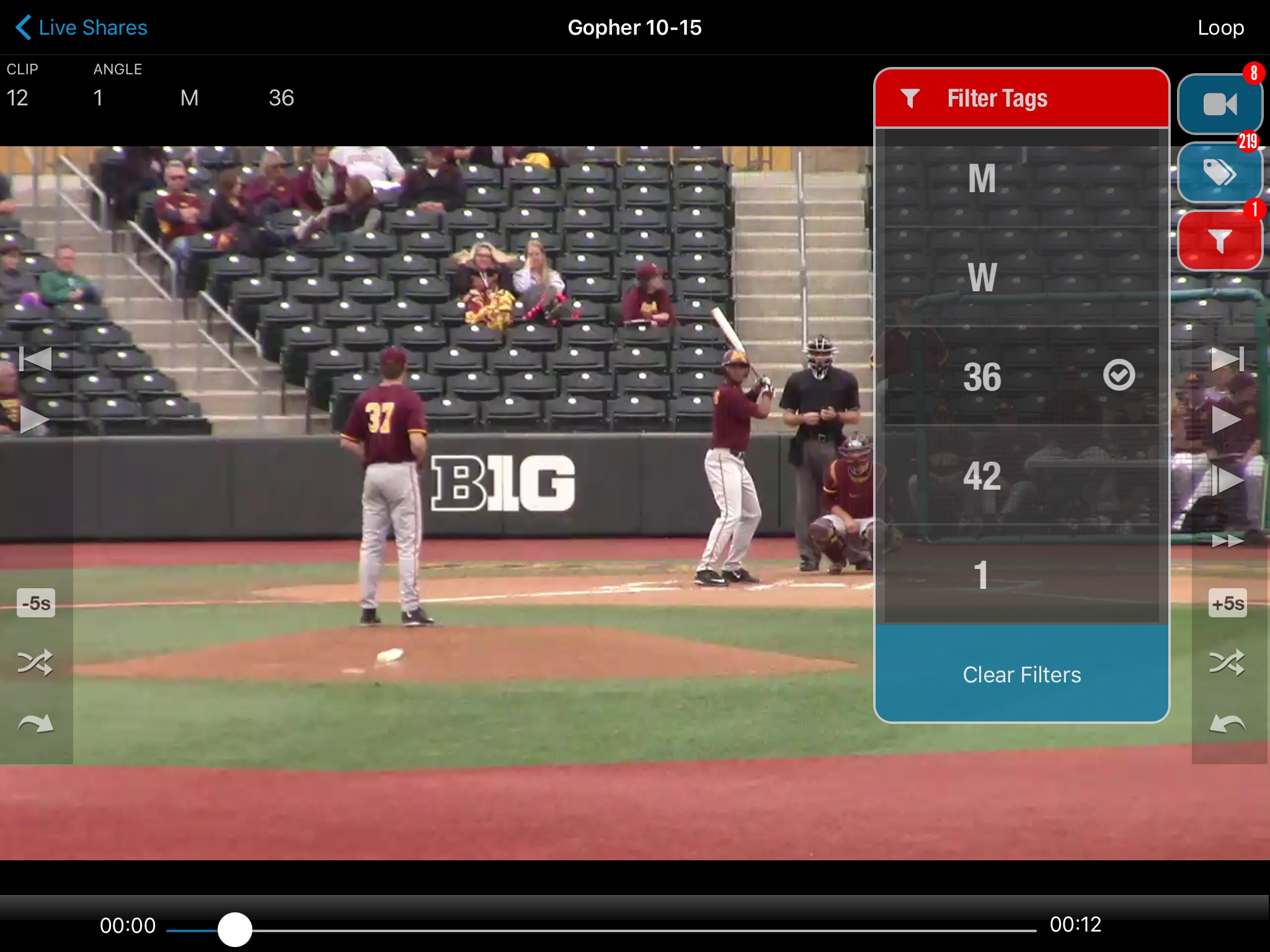Expand filter tag 1 selection
This screenshot has height=952, width=1270.
(979, 572)
